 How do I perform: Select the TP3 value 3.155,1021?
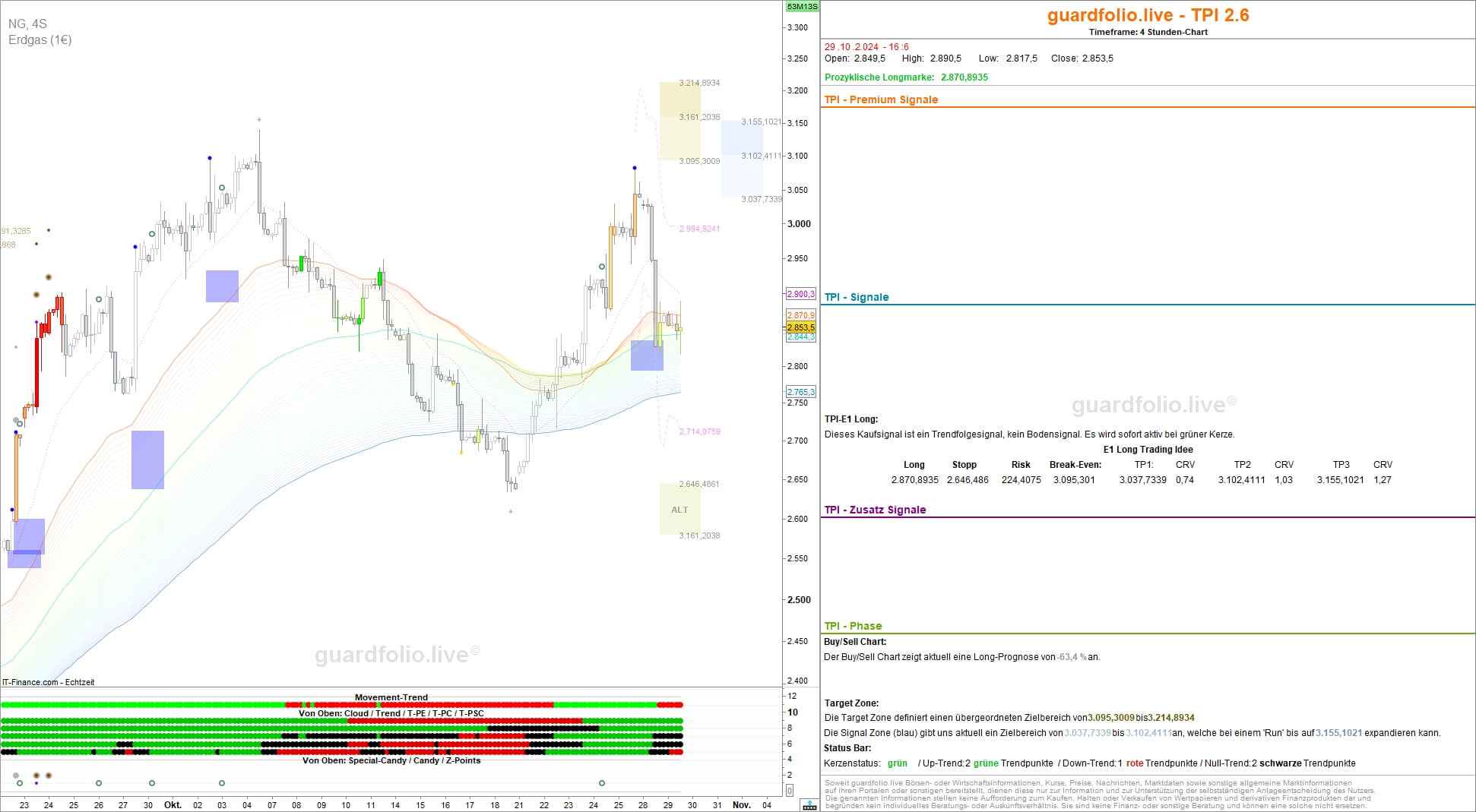(1340, 480)
